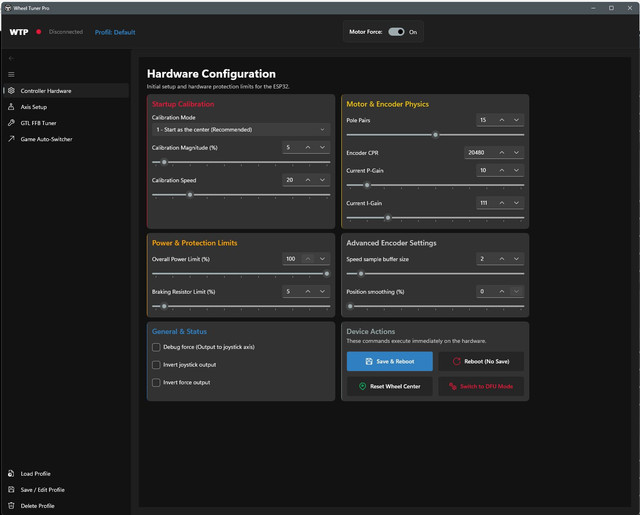The image size is (640, 515).
Task: Open the Calibration Mode dropdown
Action: click(241, 130)
